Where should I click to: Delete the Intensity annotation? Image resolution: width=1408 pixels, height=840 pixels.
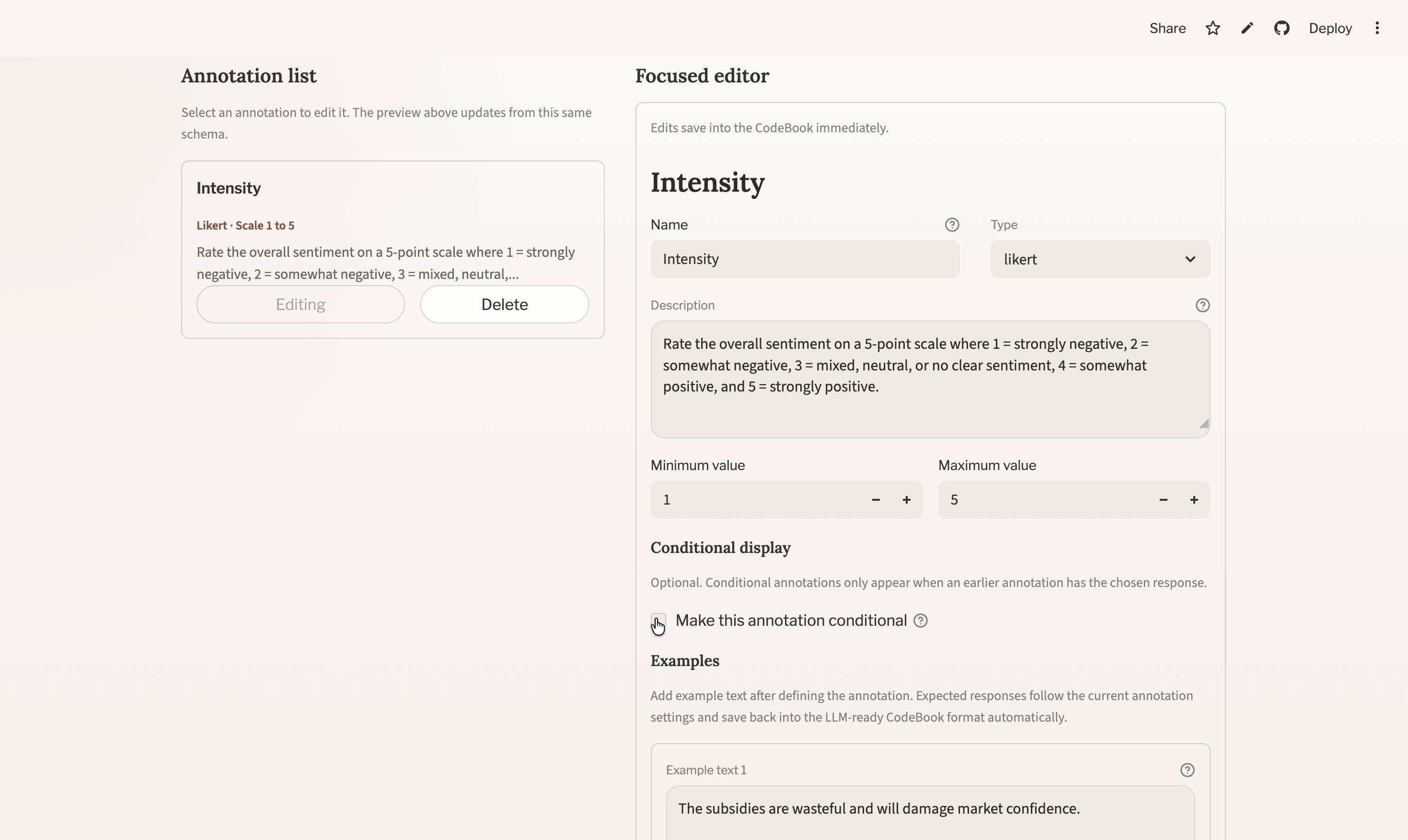pyautogui.click(x=505, y=305)
